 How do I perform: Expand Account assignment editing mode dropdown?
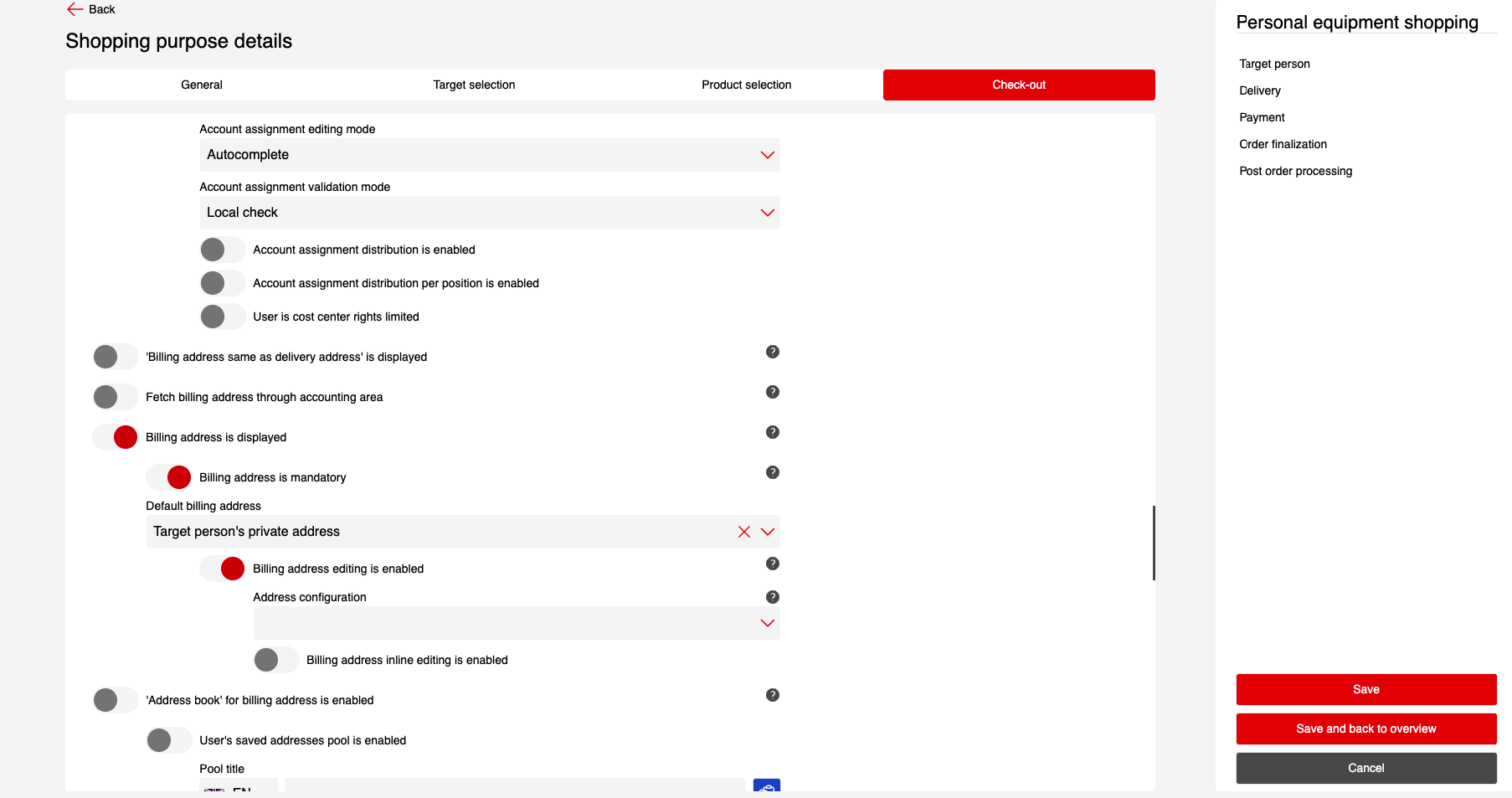click(x=766, y=155)
